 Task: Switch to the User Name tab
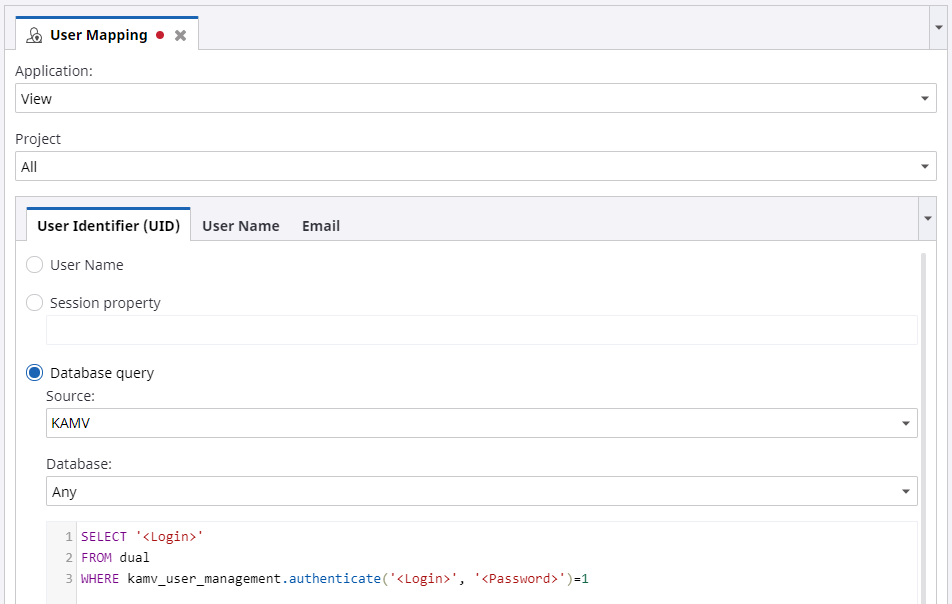[240, 225]
